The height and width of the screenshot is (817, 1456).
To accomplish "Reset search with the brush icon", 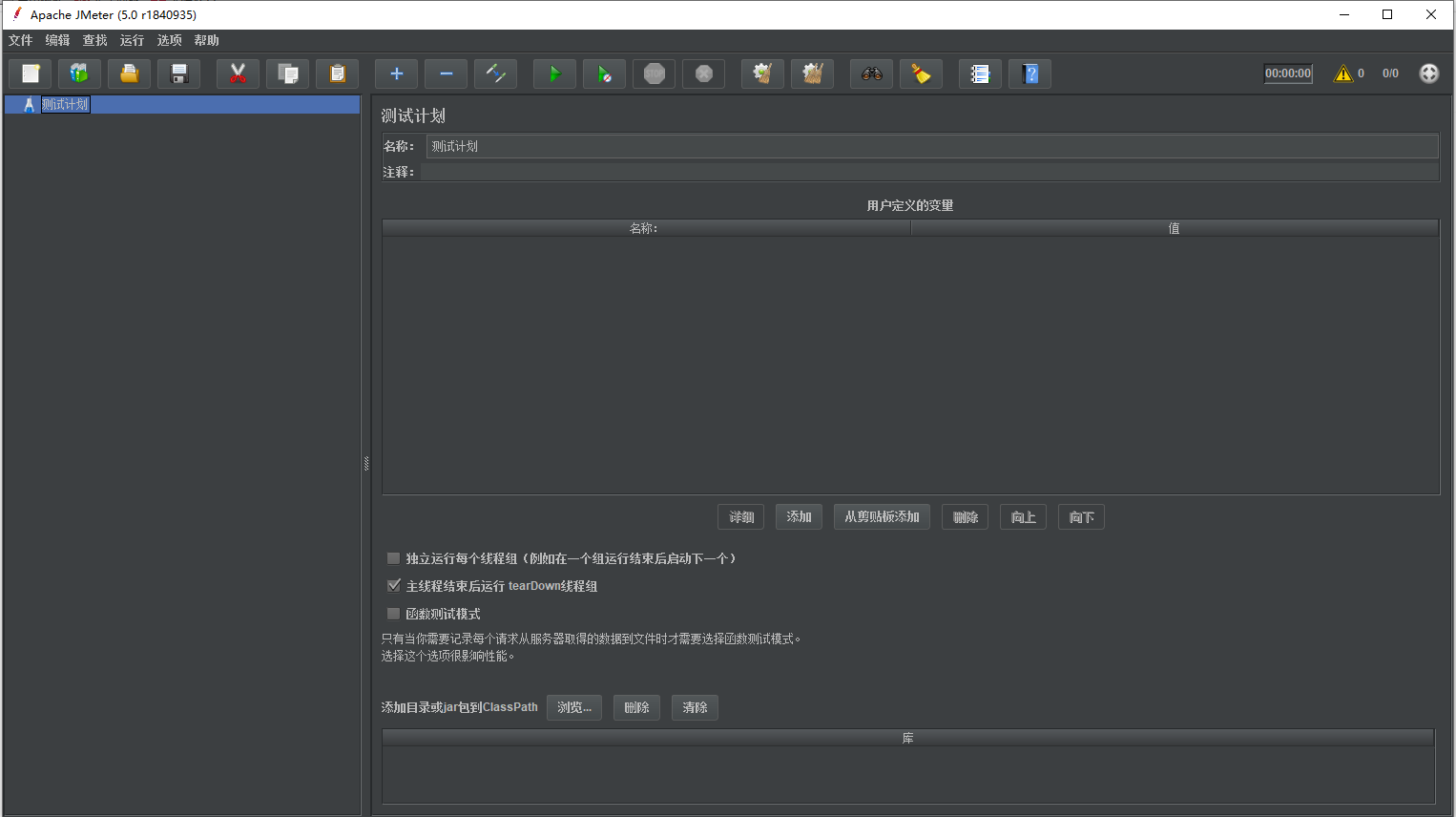I will [922, 73].
